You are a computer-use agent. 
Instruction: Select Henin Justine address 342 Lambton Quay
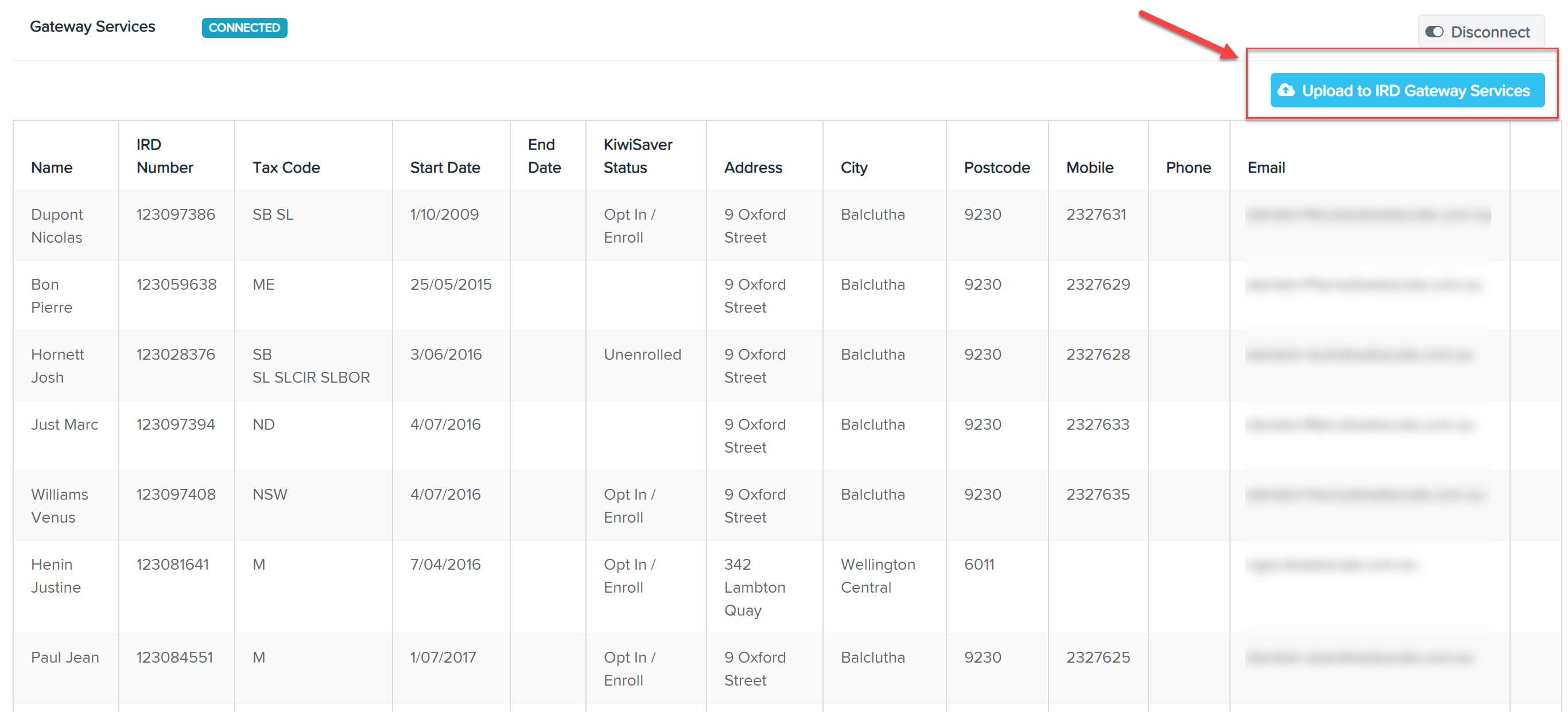pos(755,588)
